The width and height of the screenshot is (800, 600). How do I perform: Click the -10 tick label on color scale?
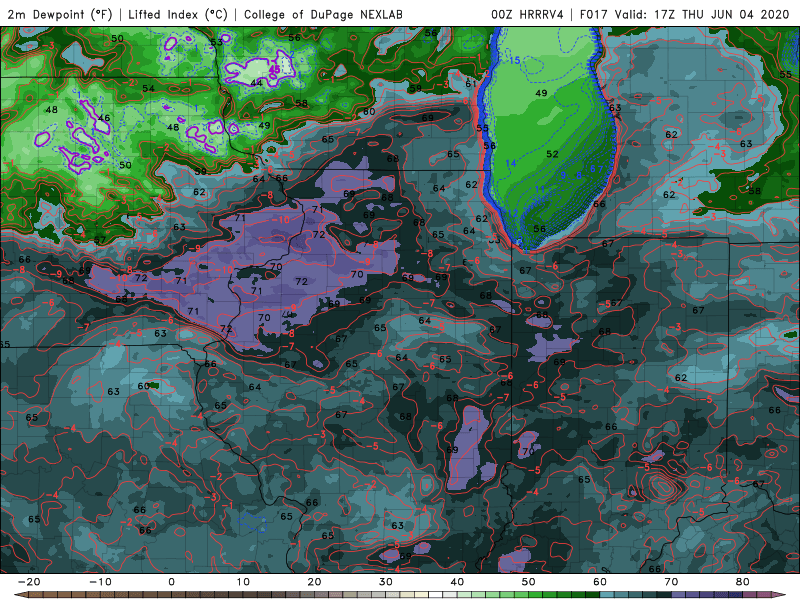click(100, 582)
